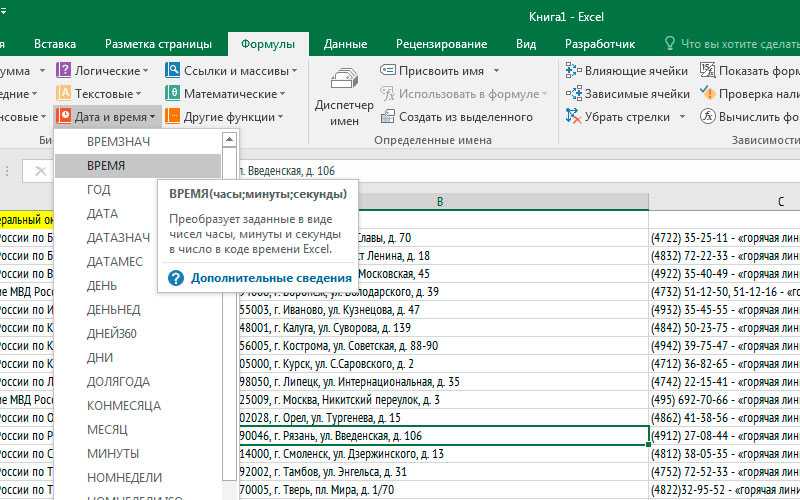Click Что вы хотите сделать search box
The width and height of the screenshot is (800, 500).
pyautogui.click(x=740, y=44)
